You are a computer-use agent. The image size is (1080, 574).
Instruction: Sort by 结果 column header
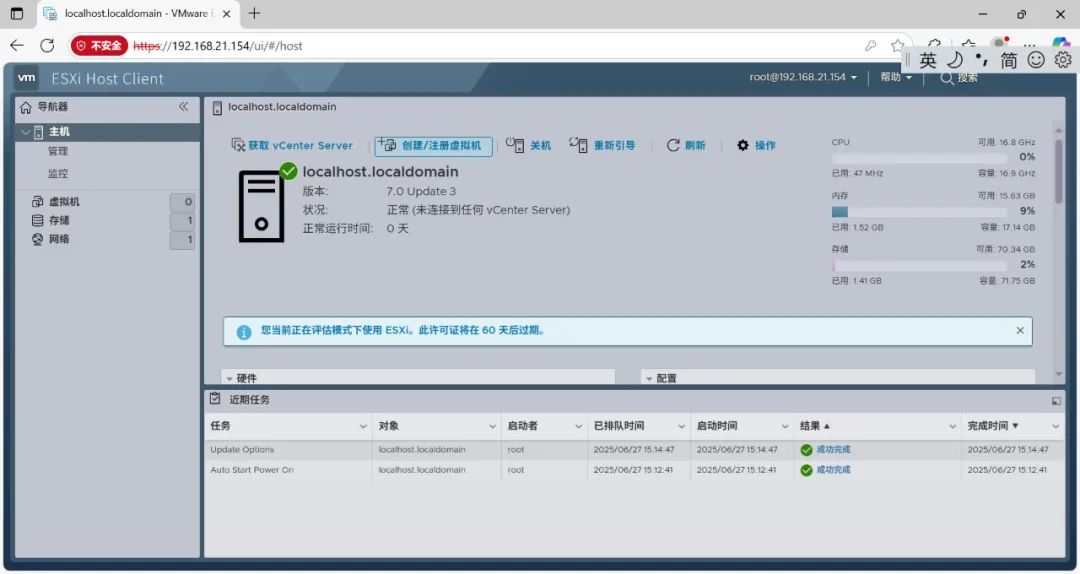[x=815, y=426]
